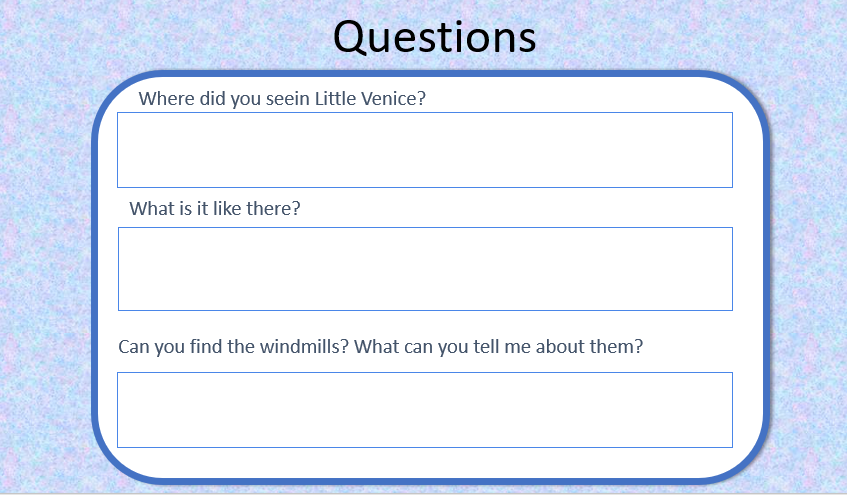Click the patterned background left of the panel
This screenshot has width=847, height=495.
pos(46,270)
